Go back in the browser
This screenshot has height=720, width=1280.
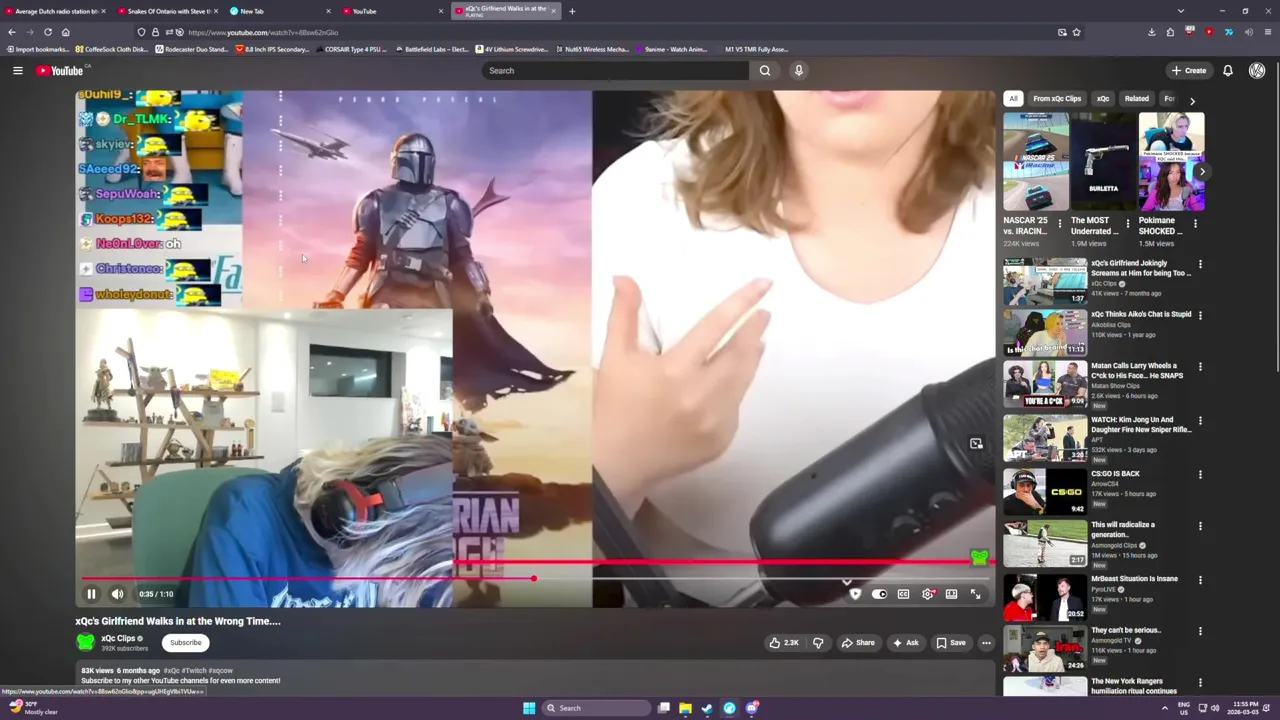[x=11, y=32]
